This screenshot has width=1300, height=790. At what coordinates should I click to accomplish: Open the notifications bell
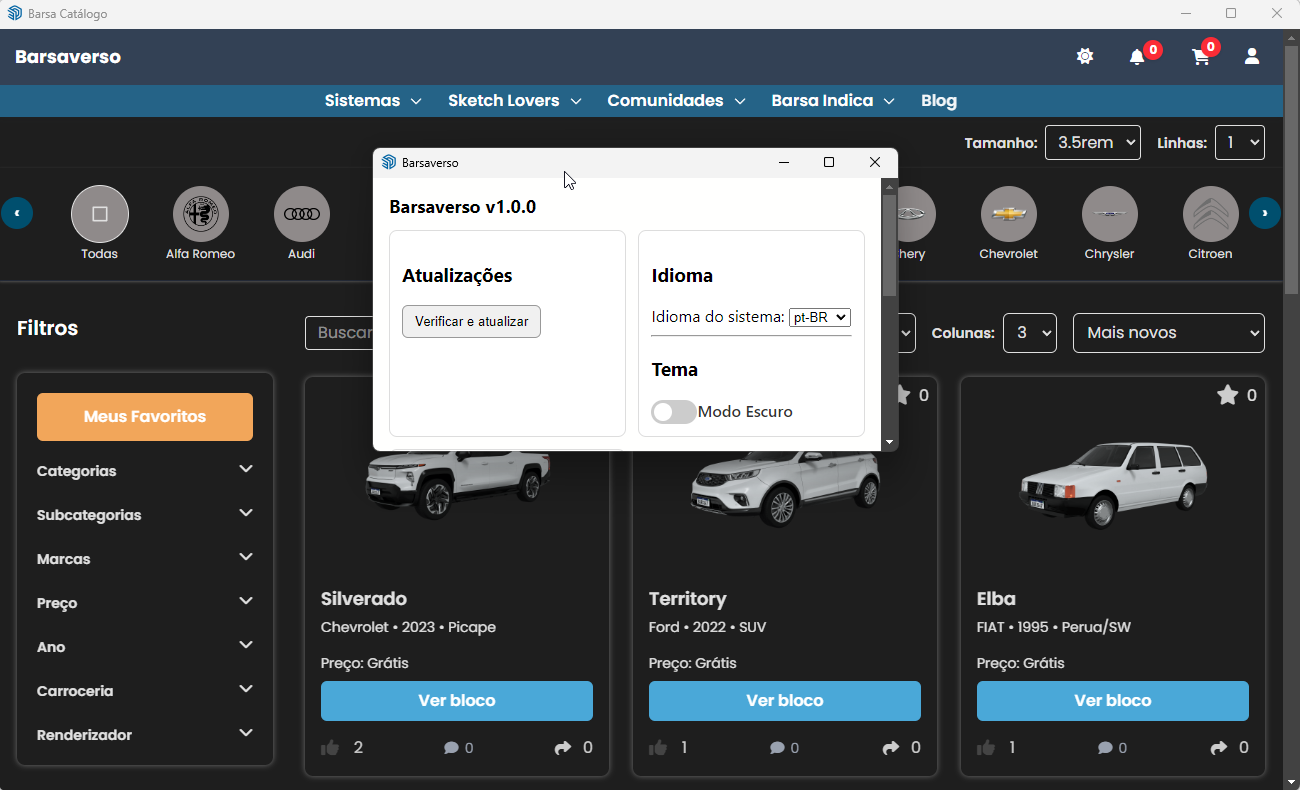pyautogui.click(x=1137, y=57)
